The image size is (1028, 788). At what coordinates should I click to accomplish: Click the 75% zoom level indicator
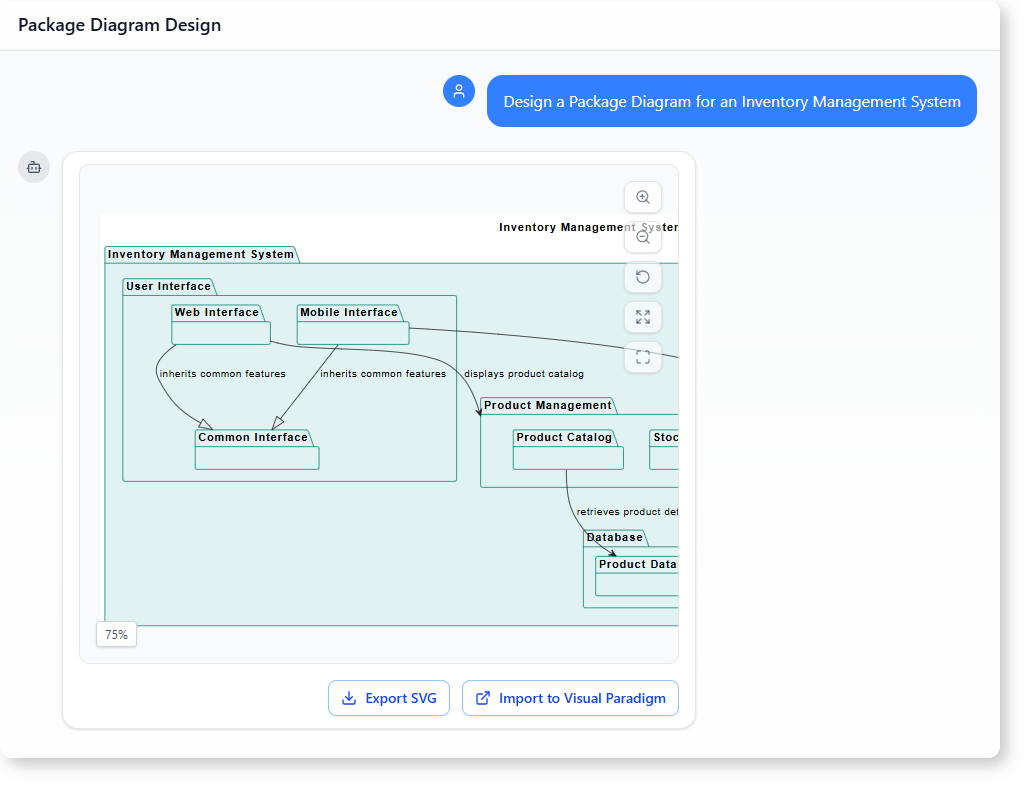pos(116,634)
